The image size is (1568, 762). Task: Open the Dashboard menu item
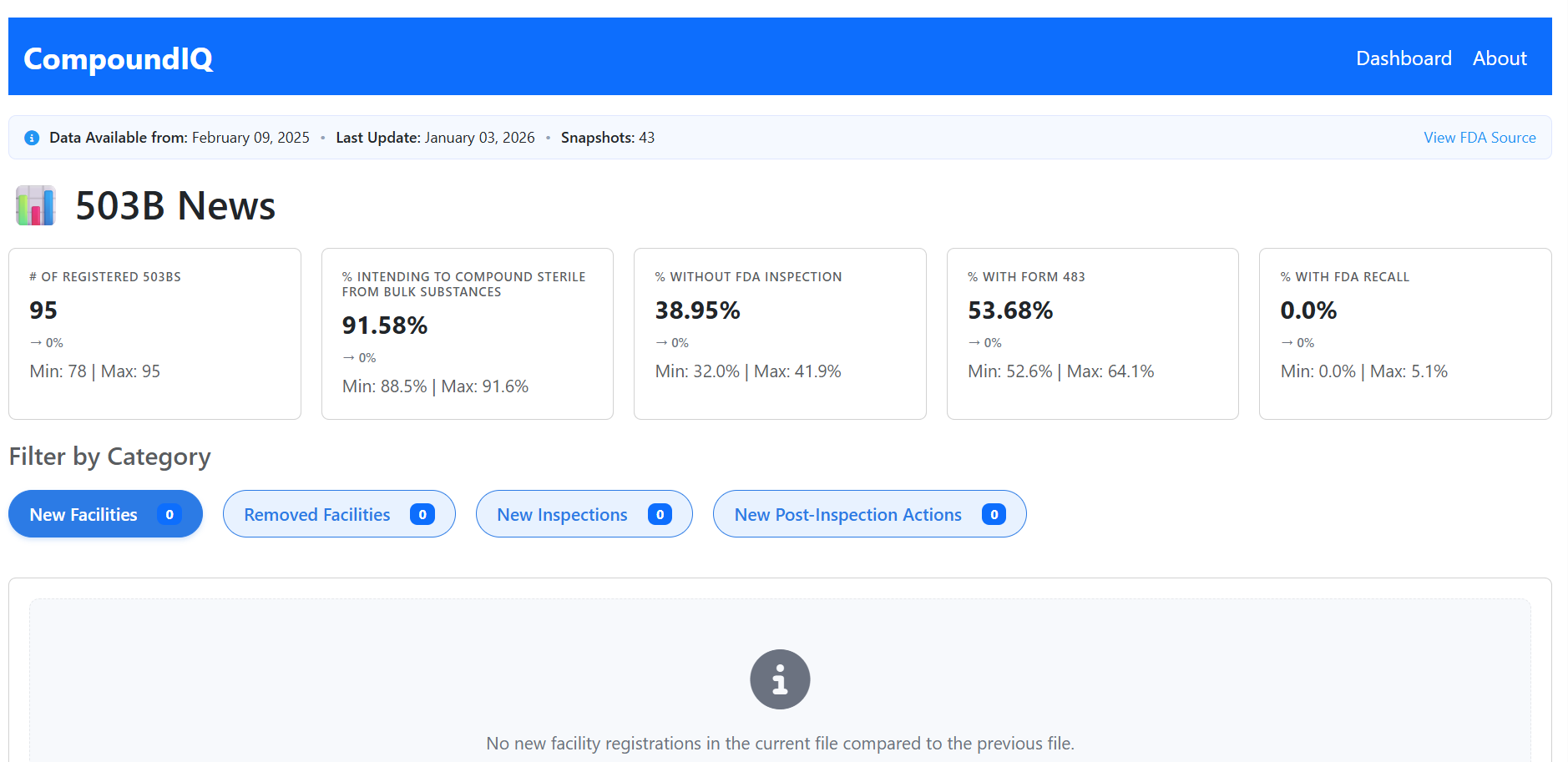[1404, 58]
